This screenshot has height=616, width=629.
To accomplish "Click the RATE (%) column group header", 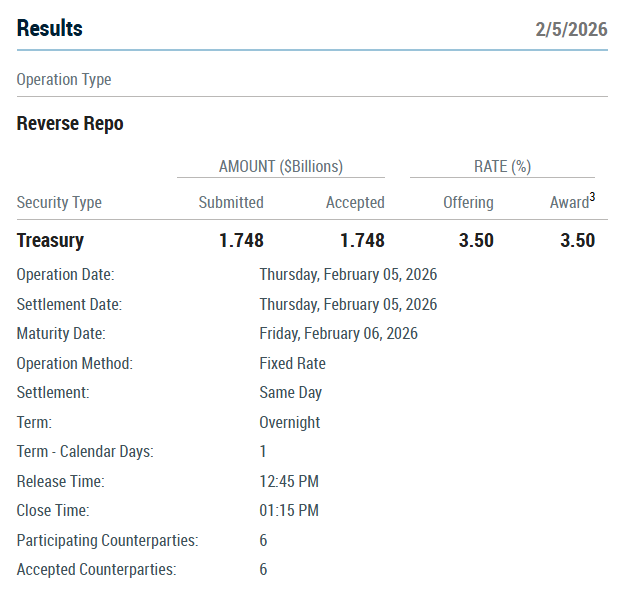I will click(x=503, y=166).
